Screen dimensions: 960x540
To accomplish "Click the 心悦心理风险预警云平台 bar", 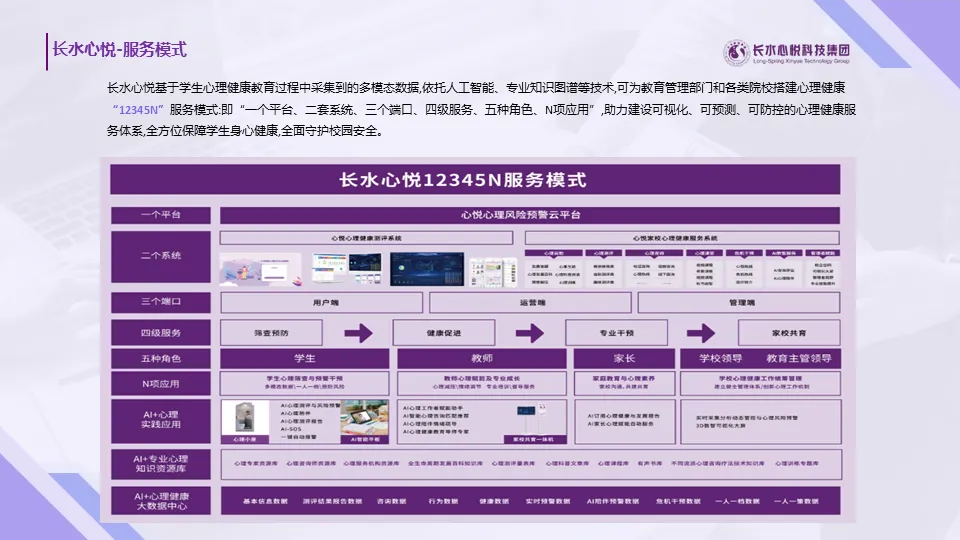I will click(530, 215).
